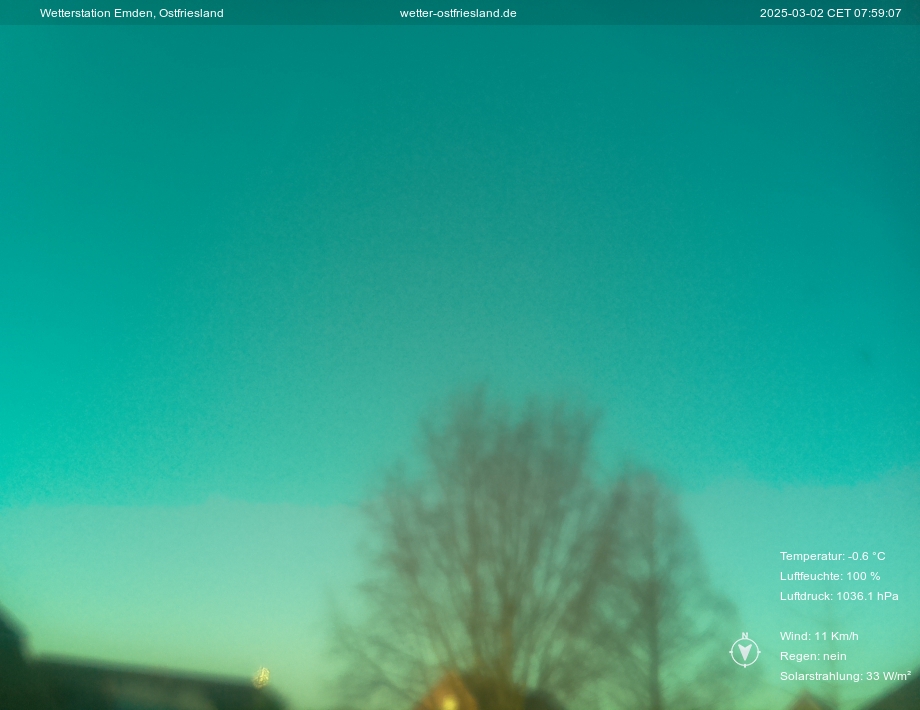Click the 'N' north marker on the compass
920x710 pixels.
coord(745,636)
